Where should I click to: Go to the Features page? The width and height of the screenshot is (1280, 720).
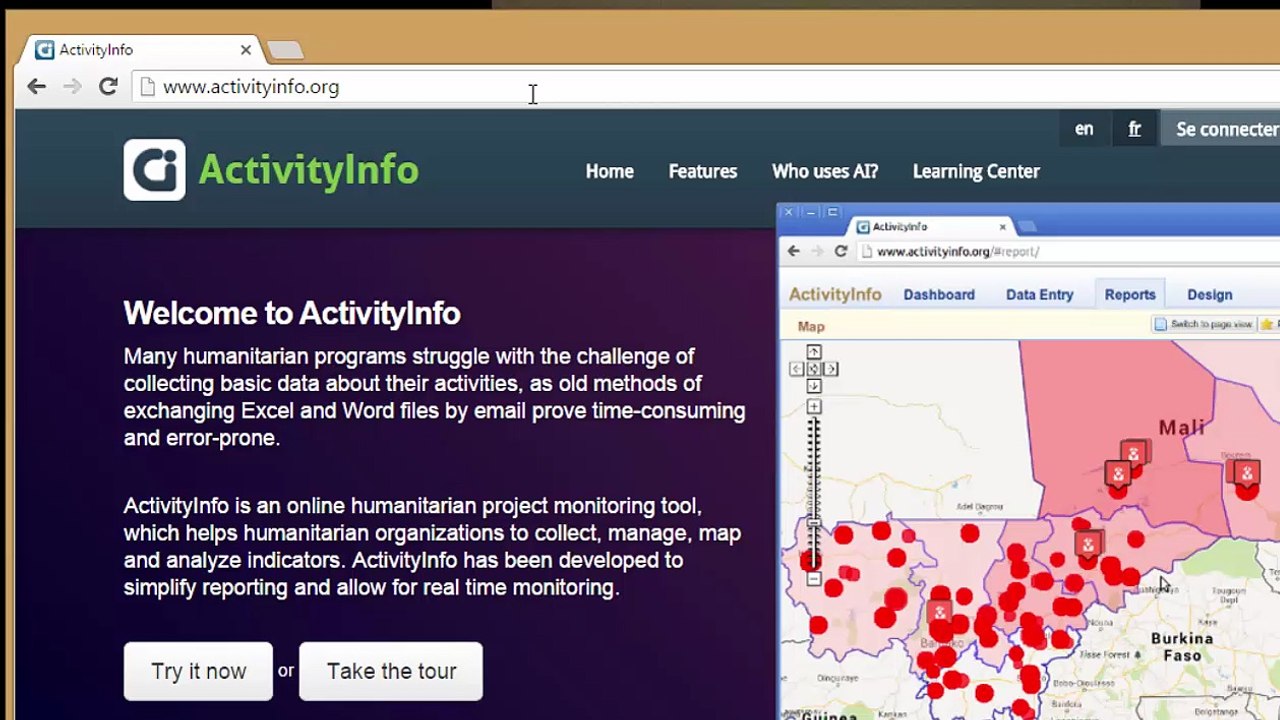pos(703,171)
